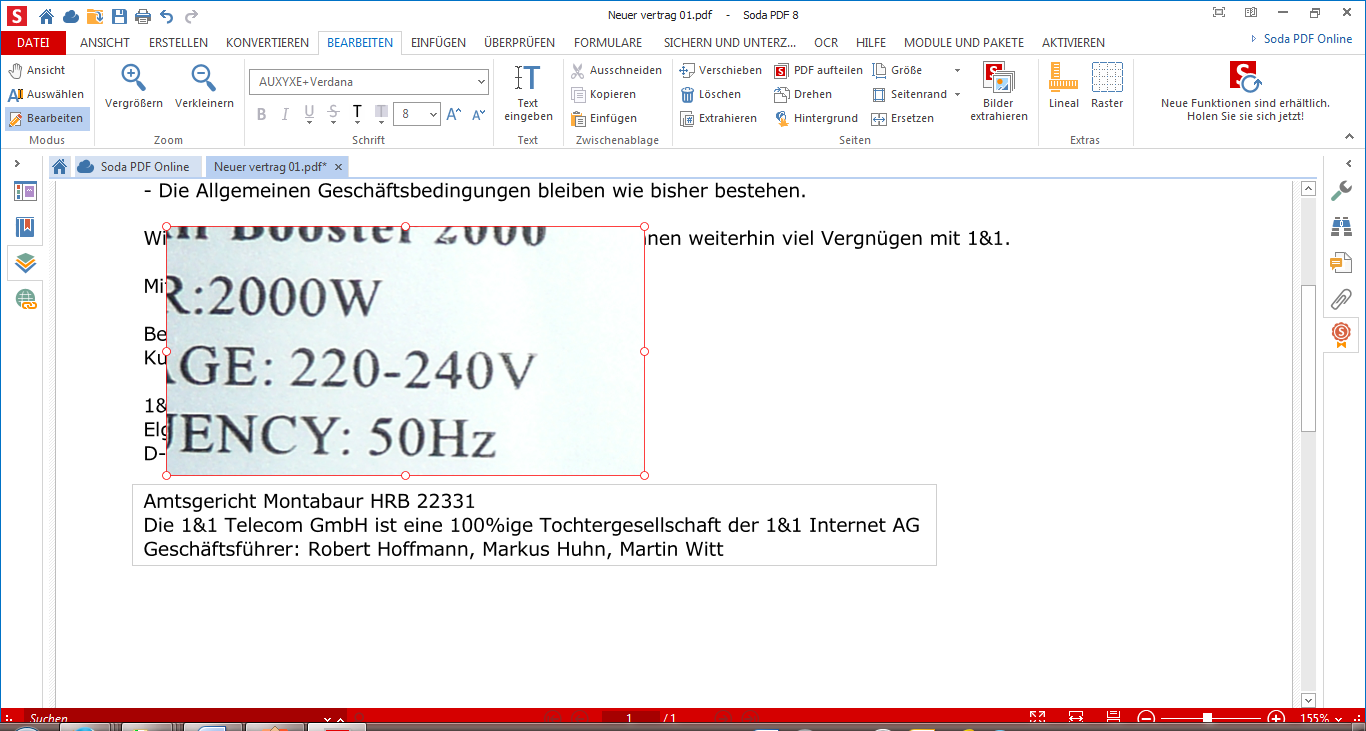Open the wrench tools panel on right
Viewport: 1366px width, 731px height.
coord(1341,191)
